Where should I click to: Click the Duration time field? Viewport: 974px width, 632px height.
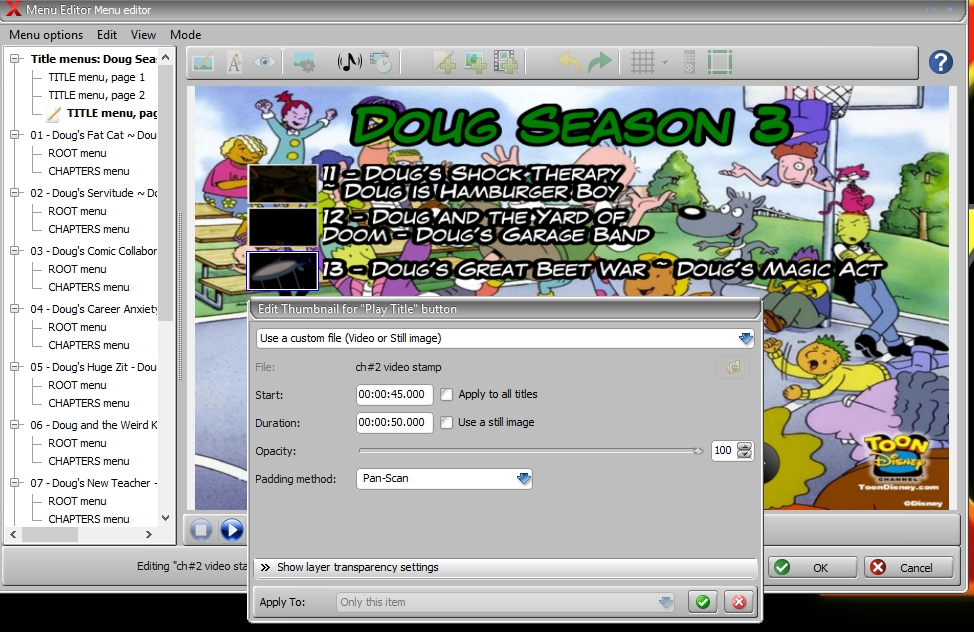(x=394, y=423)
